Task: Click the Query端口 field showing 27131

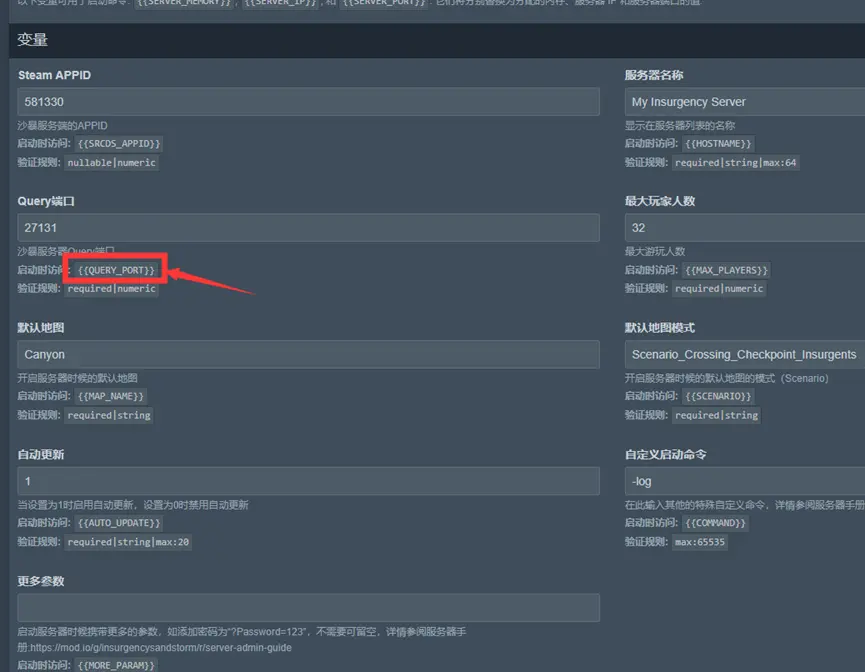Action: click(x=308, y=228)
